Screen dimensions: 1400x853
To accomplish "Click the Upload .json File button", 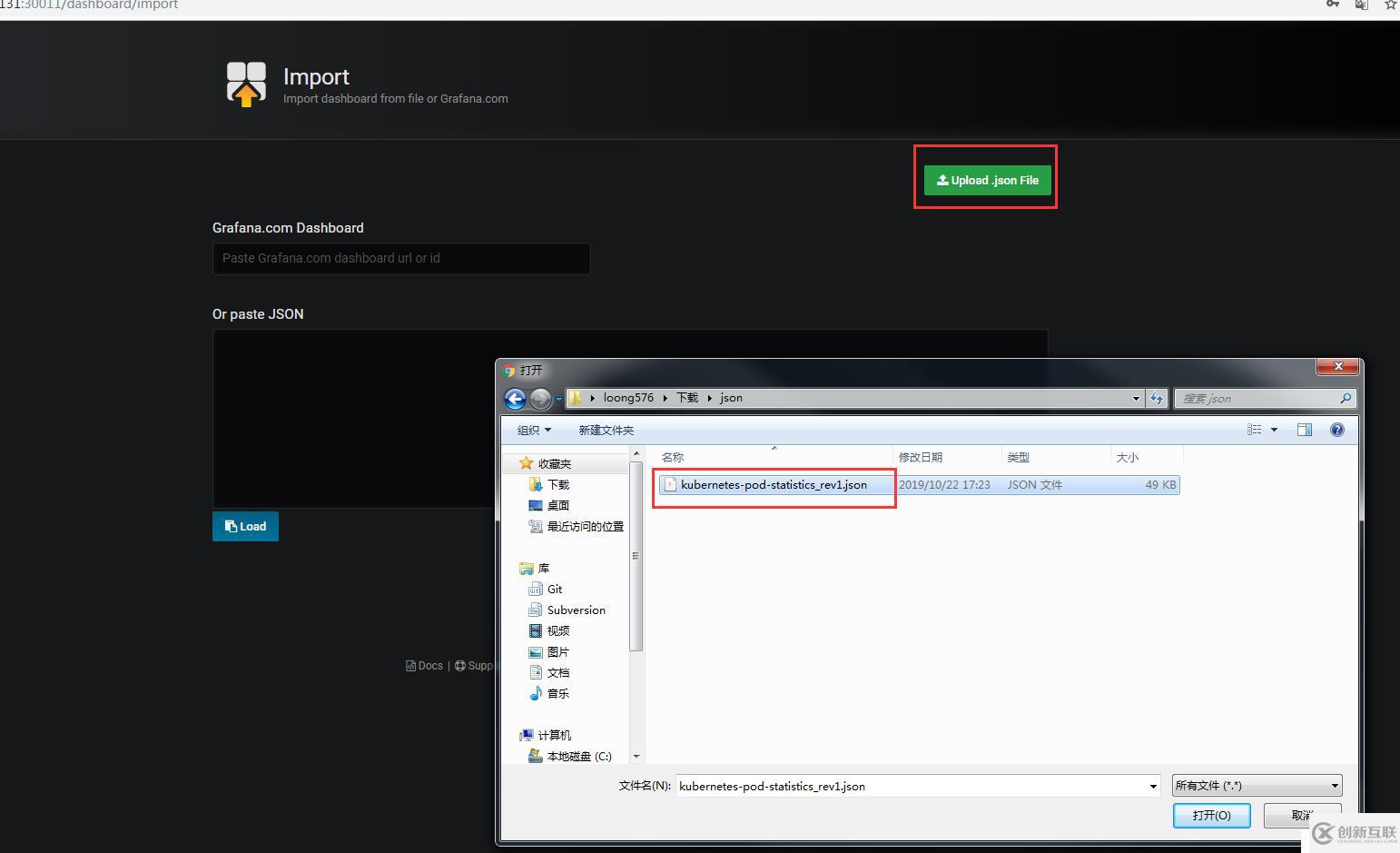I will click(x=987, y=180).
